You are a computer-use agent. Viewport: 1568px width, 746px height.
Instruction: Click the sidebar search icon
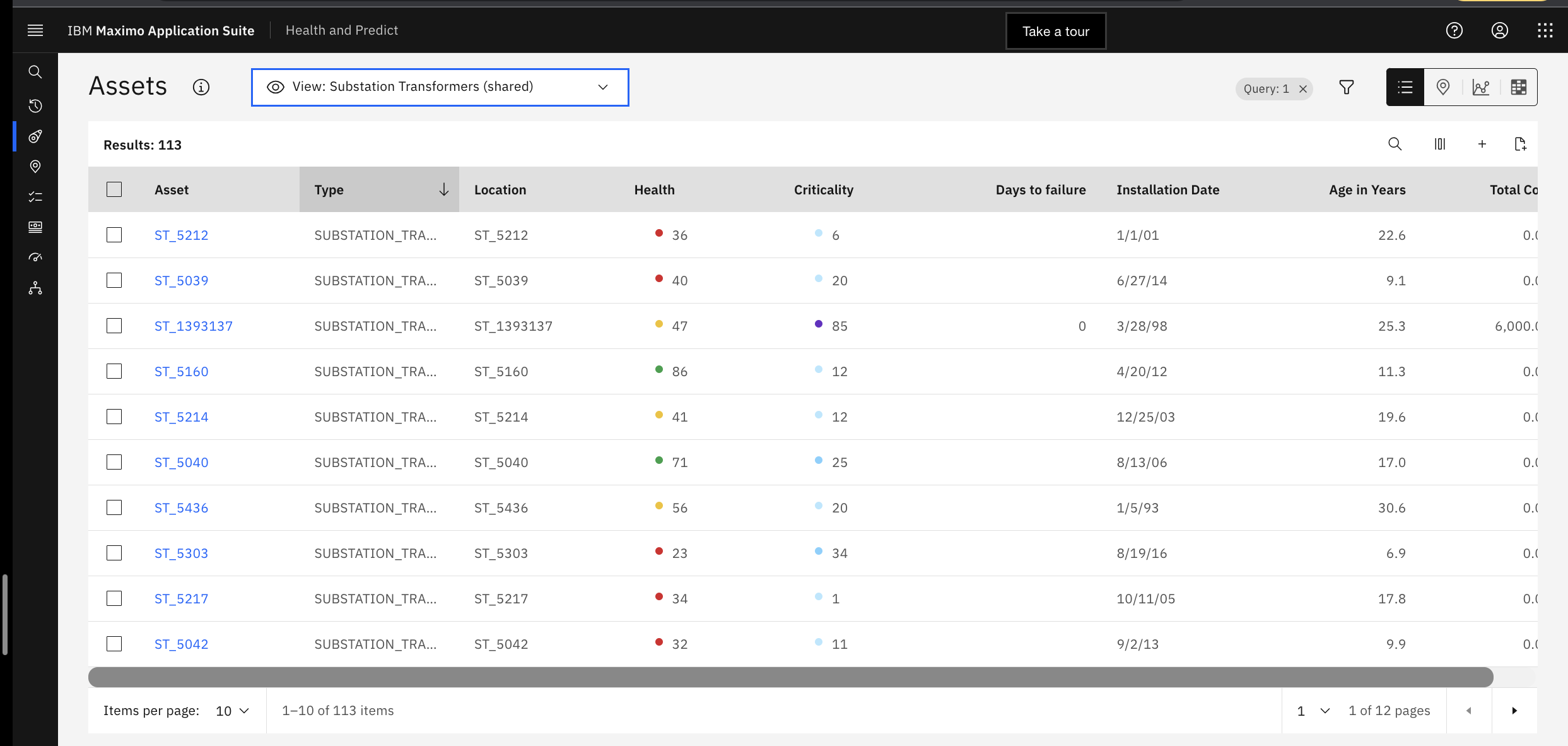pos(35,72)
